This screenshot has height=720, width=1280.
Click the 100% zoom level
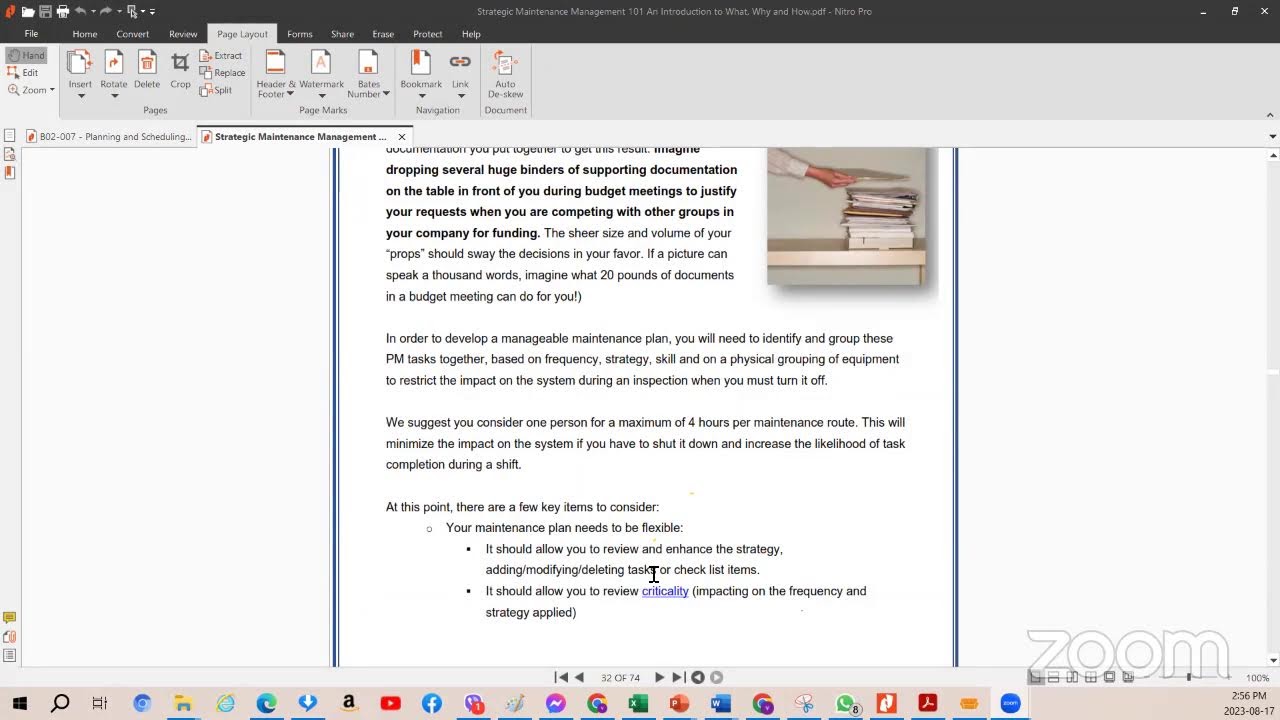[1257, 678]
